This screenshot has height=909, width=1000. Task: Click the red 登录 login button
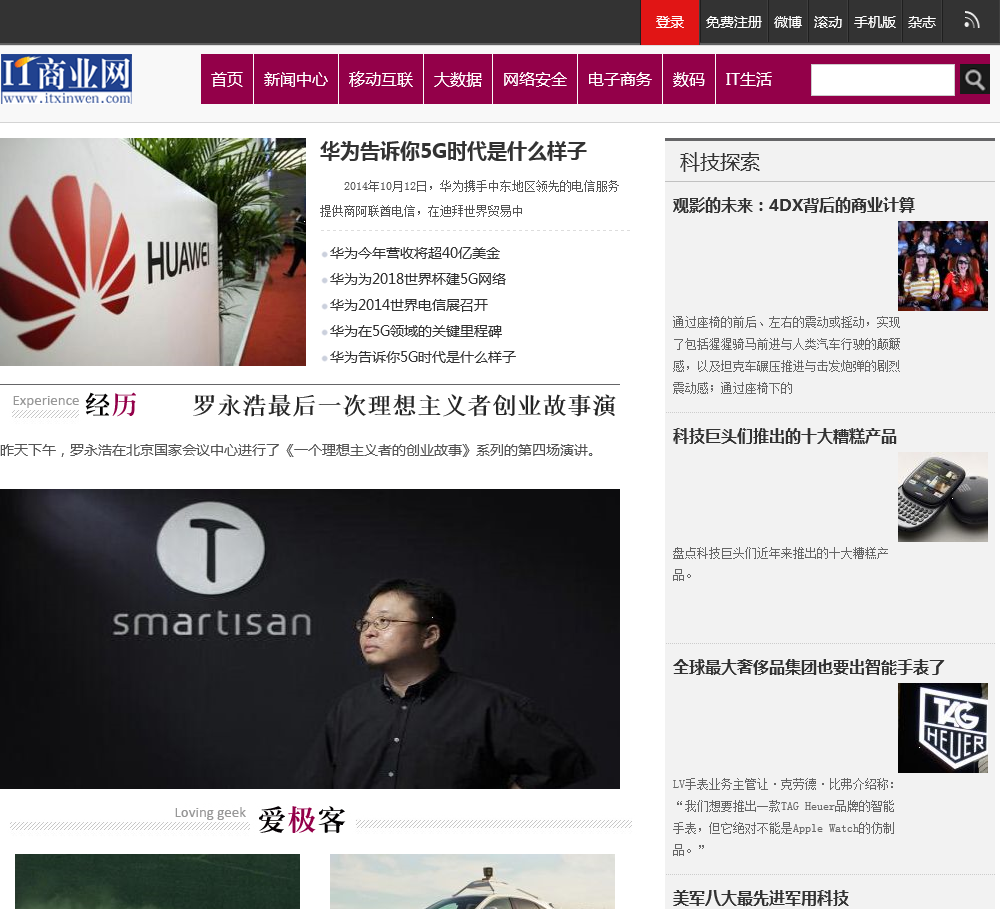click(x=670, y=22)
